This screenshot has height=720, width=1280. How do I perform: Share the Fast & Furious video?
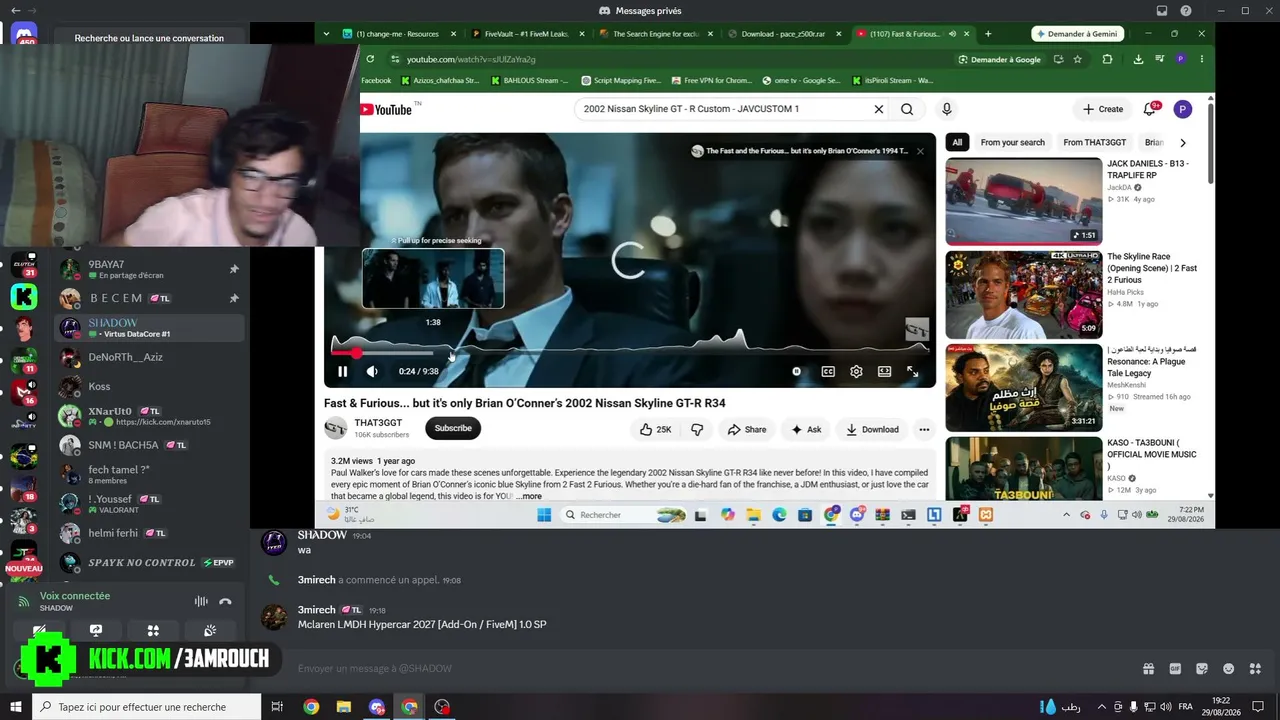pyautogui.click(x=746, y=429)
